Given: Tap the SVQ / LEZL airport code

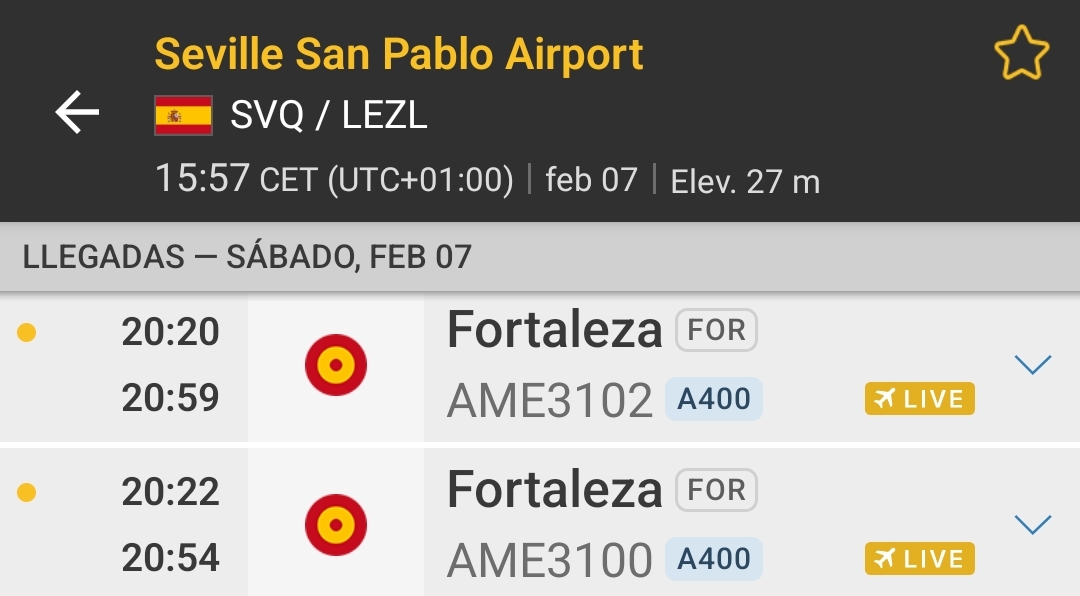Looking at the screenshot, I should coord(328,116).
